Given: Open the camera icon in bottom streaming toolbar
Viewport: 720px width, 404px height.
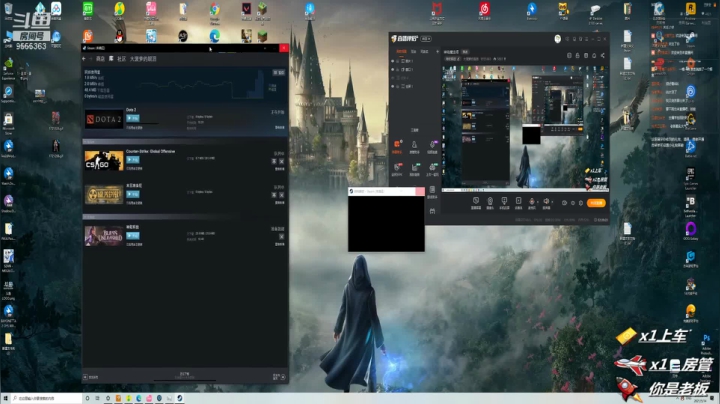Looking at the screenshot, I should [x=490, y=202].
